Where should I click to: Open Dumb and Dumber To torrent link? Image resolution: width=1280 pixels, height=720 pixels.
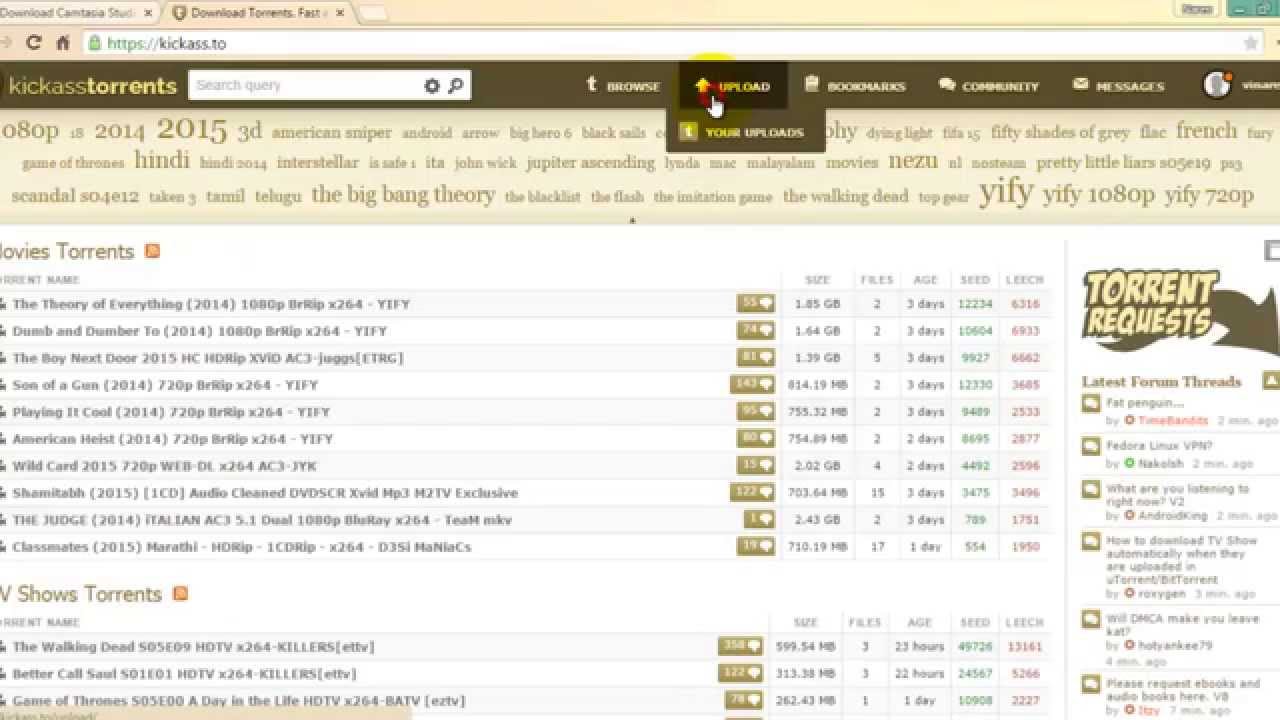(x=199, y=331)
